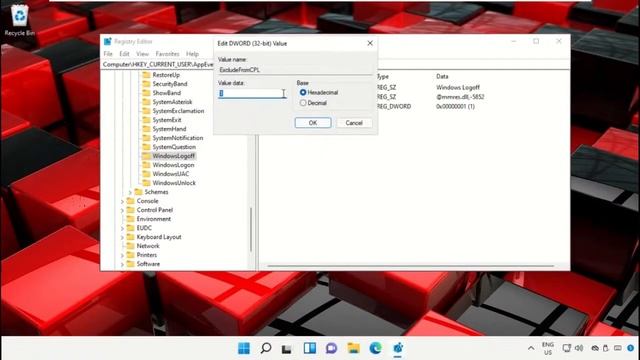Click the REG_DWORD type cell

pos(393,106)
